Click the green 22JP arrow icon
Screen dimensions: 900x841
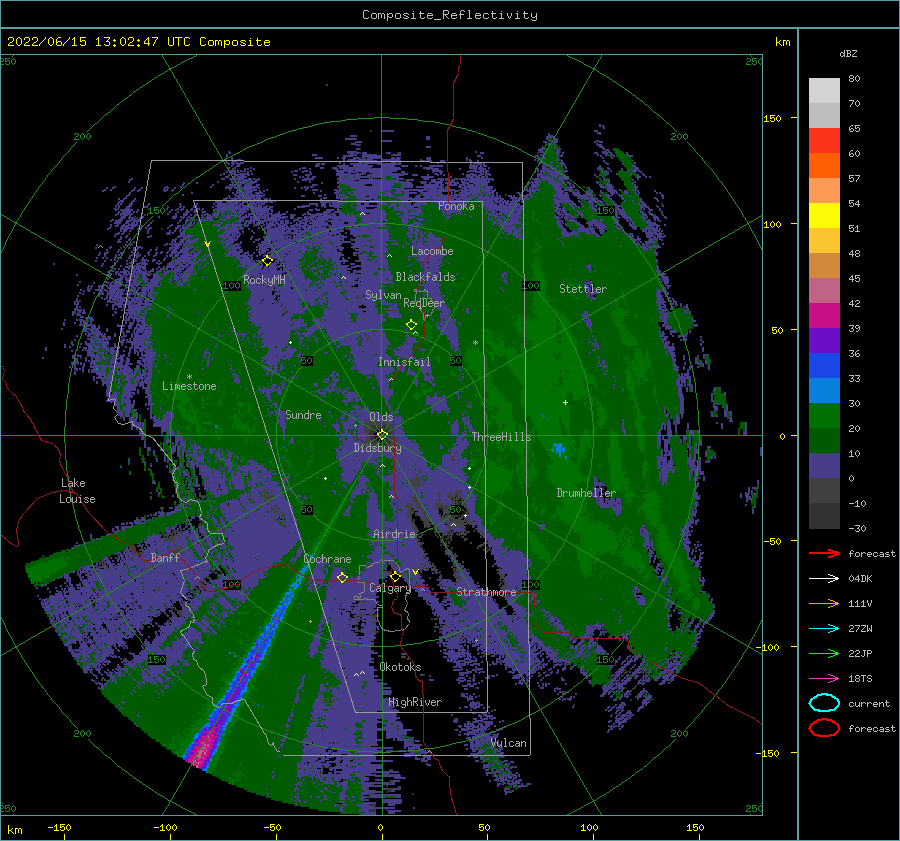(824, 653)
